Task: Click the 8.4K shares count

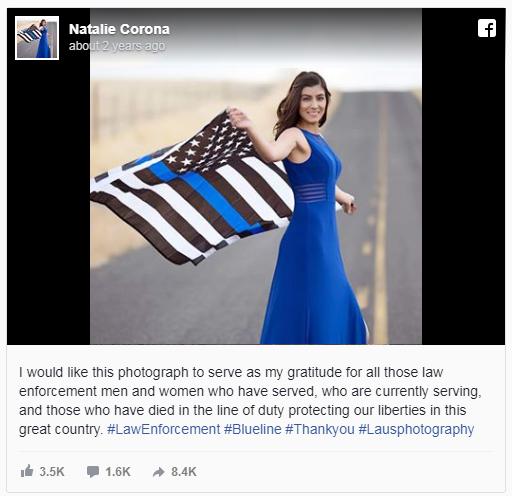Action: (x=184, y=472)
